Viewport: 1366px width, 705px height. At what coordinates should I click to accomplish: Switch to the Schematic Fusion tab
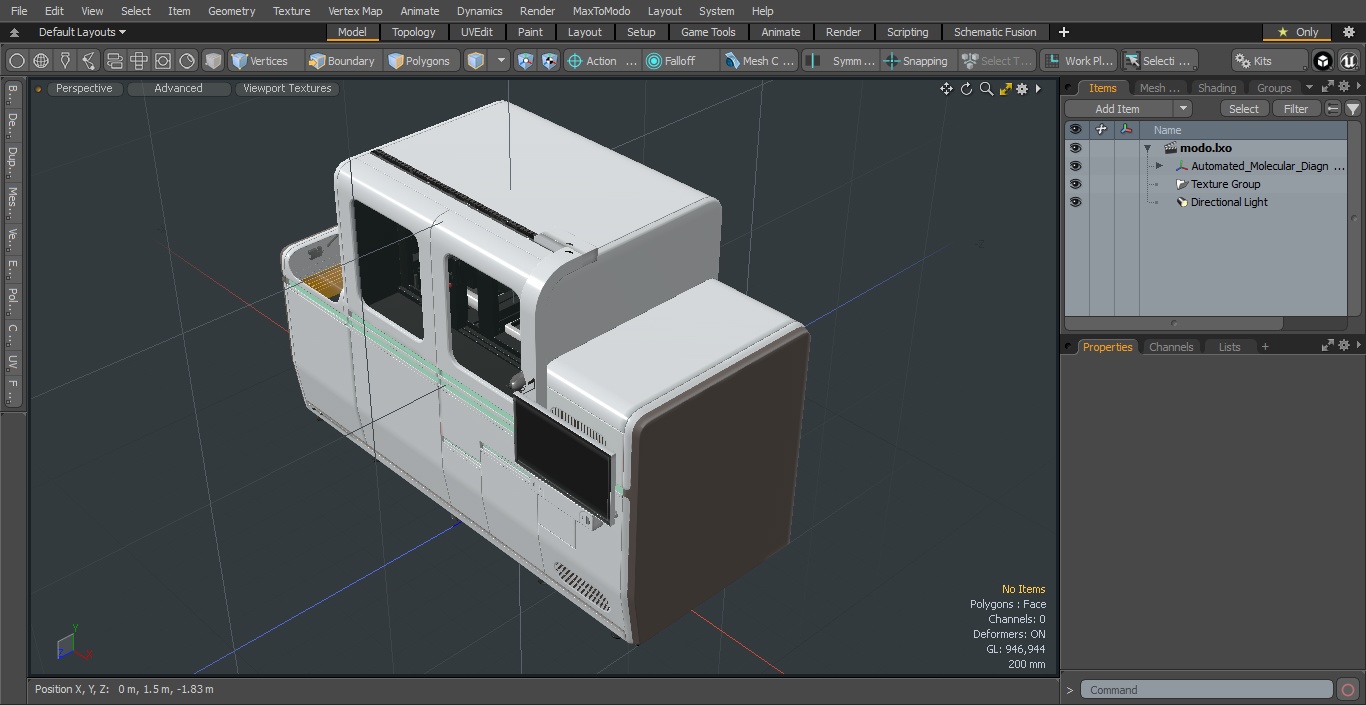point(995,32)
